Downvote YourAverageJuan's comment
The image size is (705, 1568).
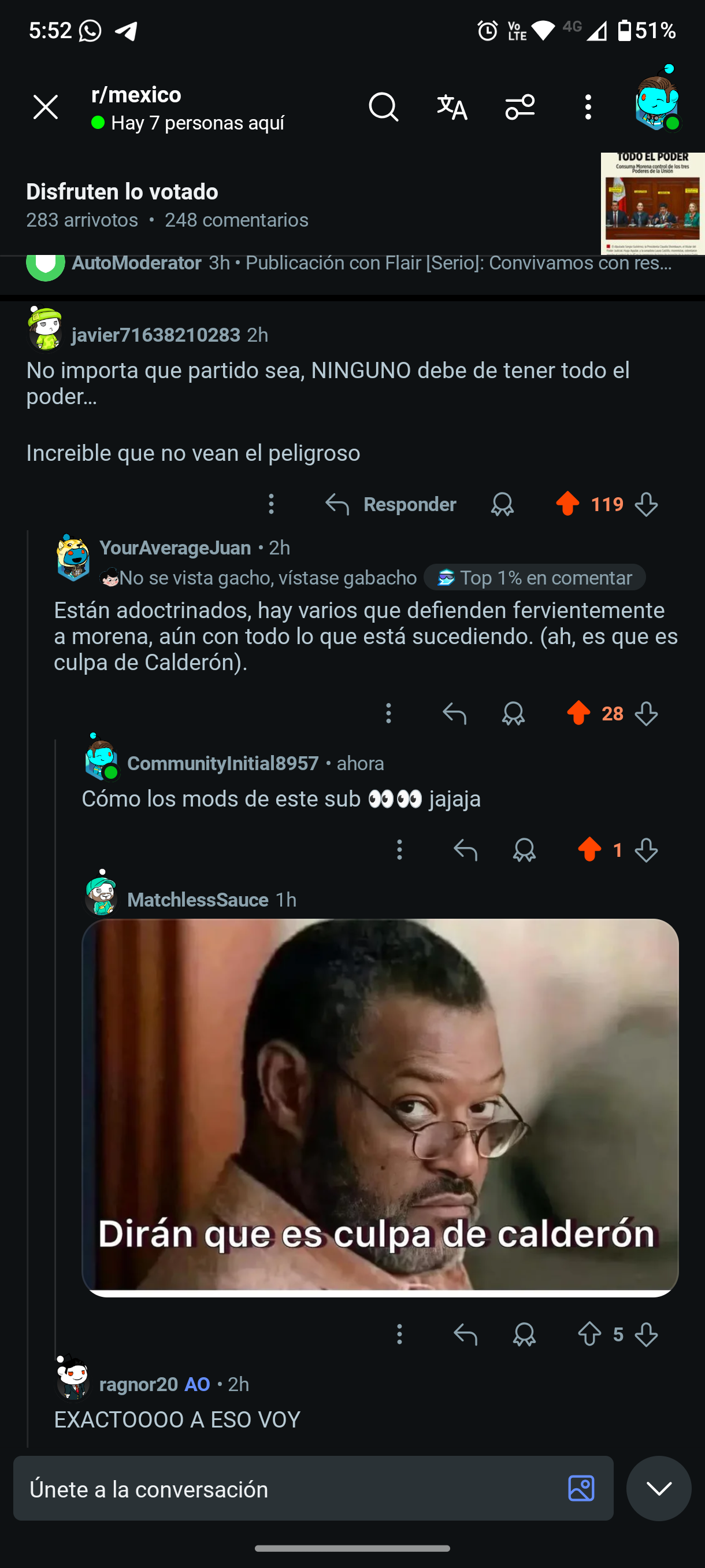click(646, 713)
